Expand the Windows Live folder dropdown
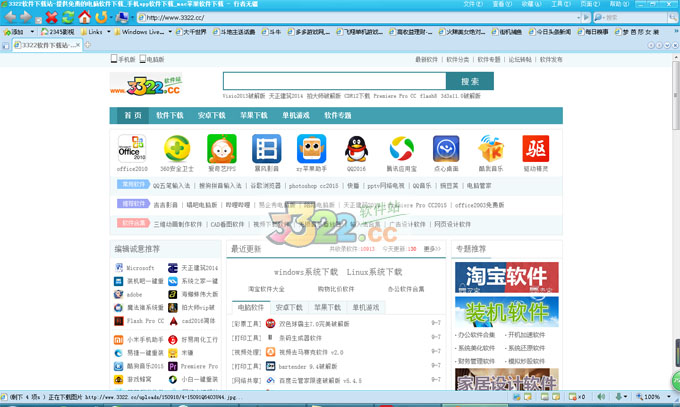680x407 pixels. click(170, 32)
